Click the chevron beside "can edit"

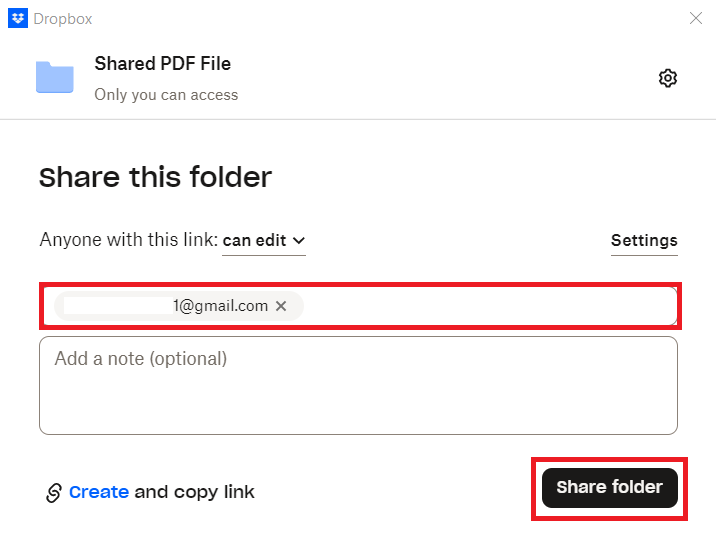pyautogui.click(x=298, y=240)
